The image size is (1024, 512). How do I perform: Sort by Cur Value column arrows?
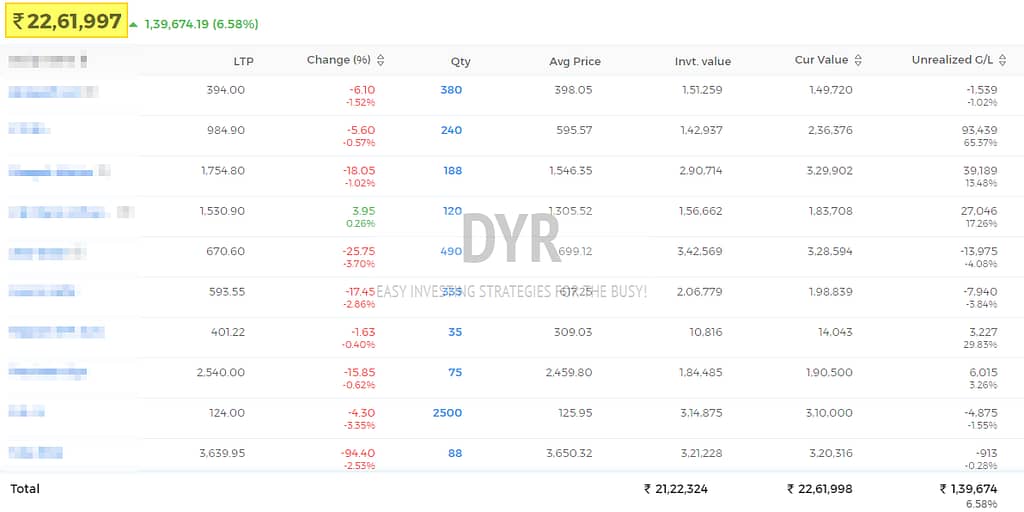(858, 61)
